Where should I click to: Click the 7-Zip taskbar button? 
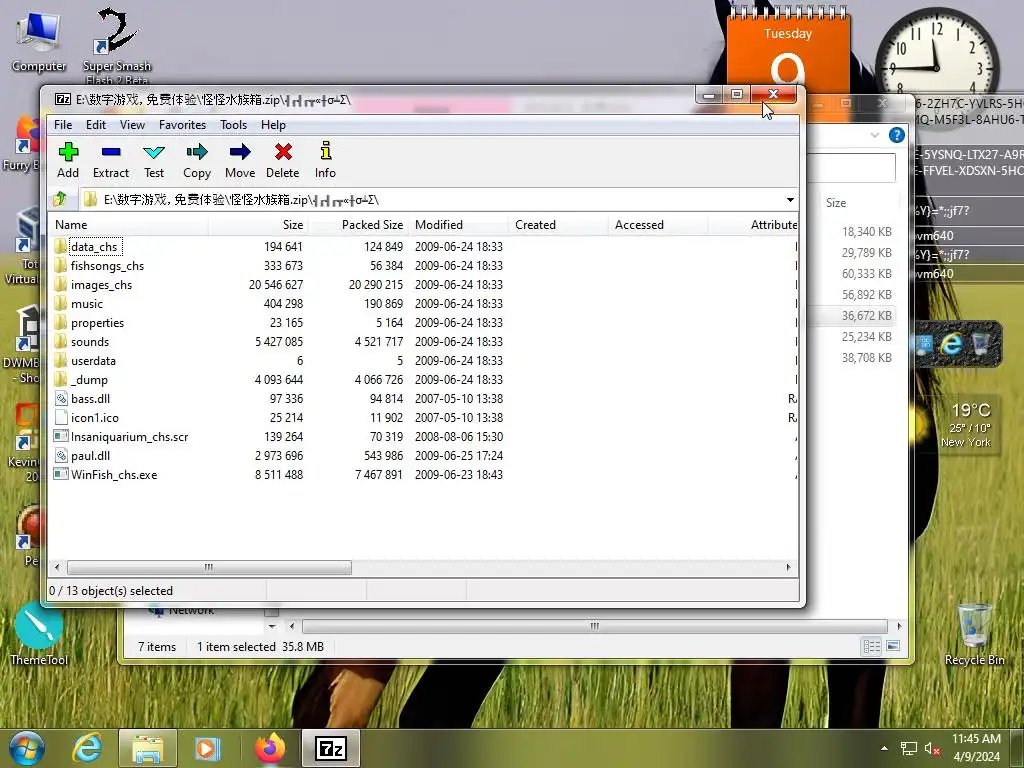[x=330, y=748]
